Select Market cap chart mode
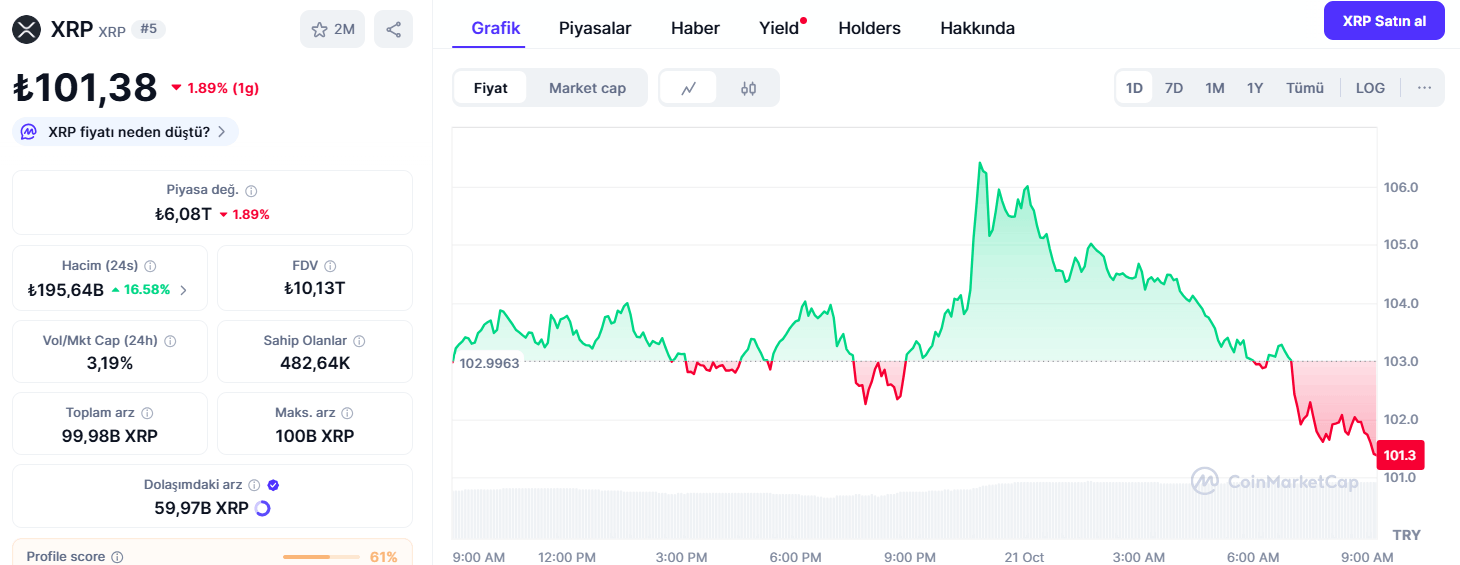The image size is (1460, 565). [x=587, y=88]
